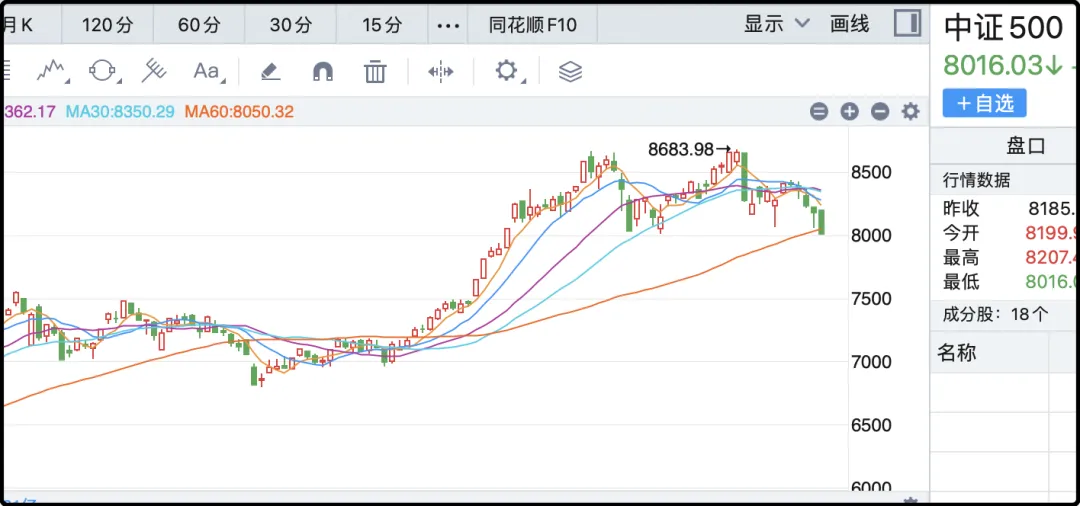The height and width of the screenshot is (506, 1080).
Task: Toggle the magnet snap mode
Action: 323,71
